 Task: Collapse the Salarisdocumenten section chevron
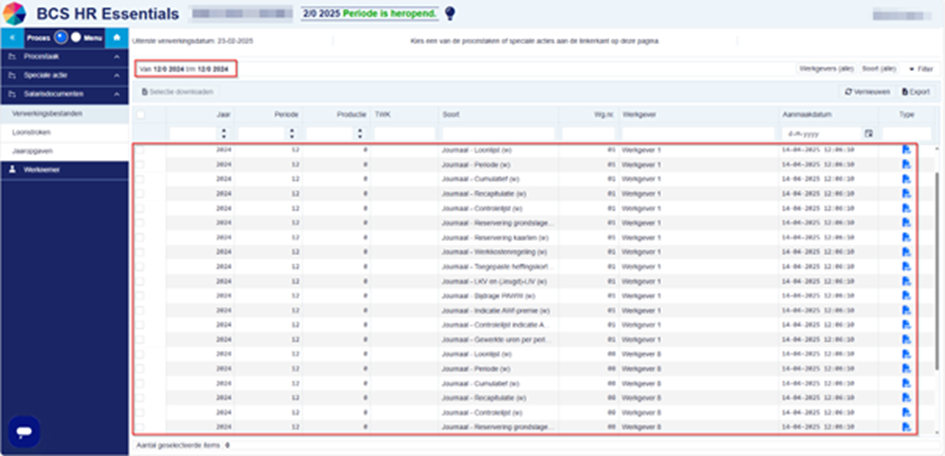pos(117,95)
